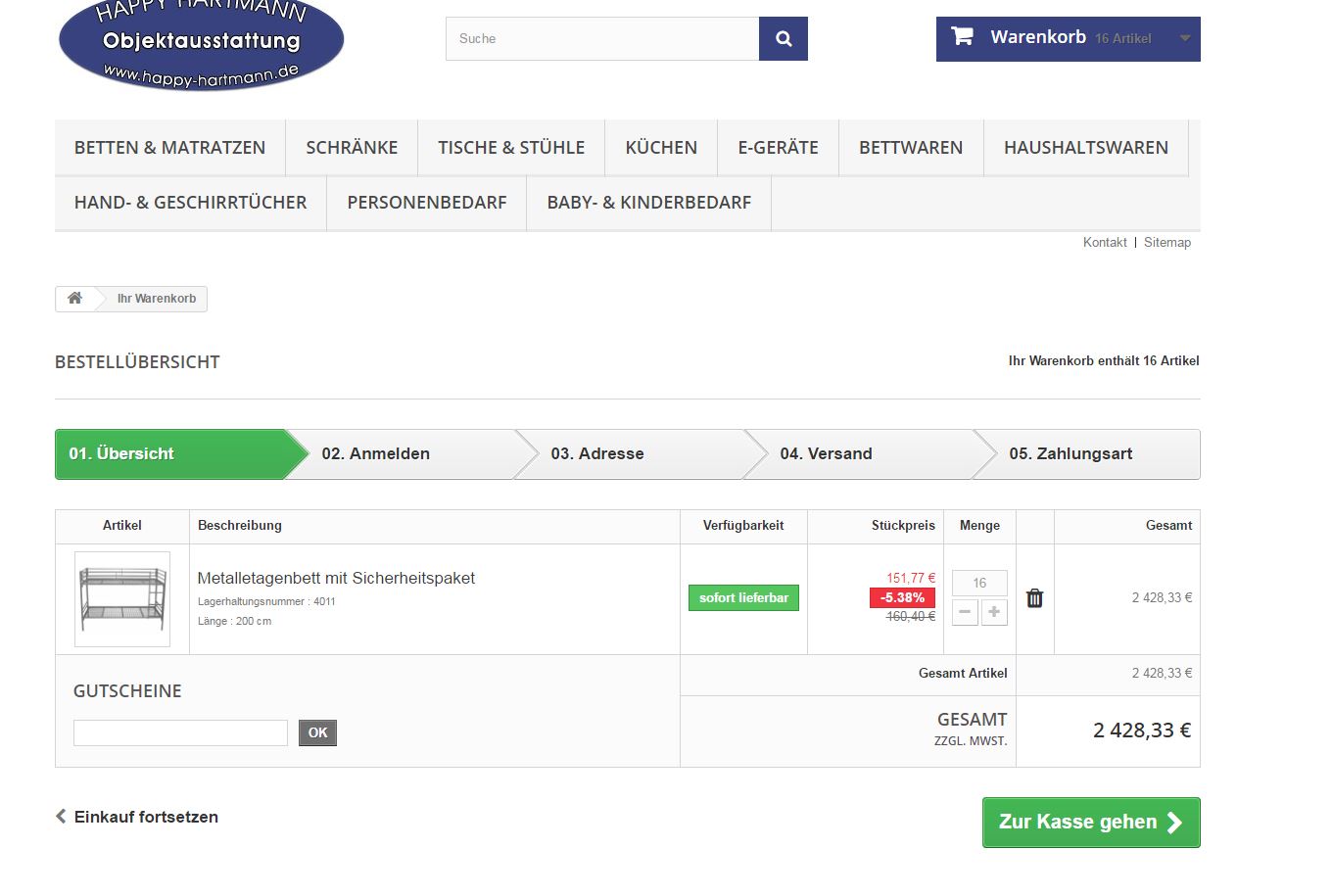The width and height of the screenshot is (1332, 896).
Task: Click the Warenkorb cart label
Action: [1038, 37]
